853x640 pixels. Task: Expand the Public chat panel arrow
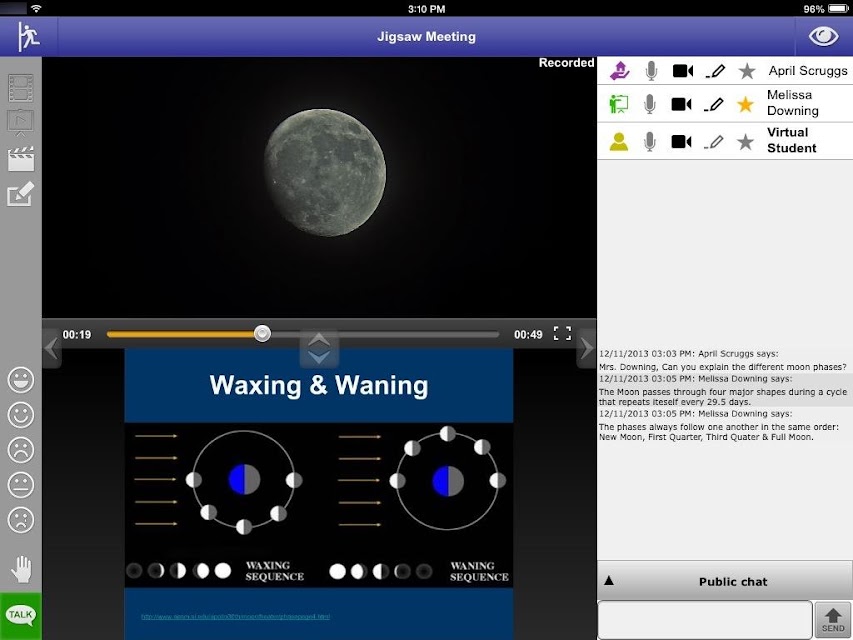(609, 581)
